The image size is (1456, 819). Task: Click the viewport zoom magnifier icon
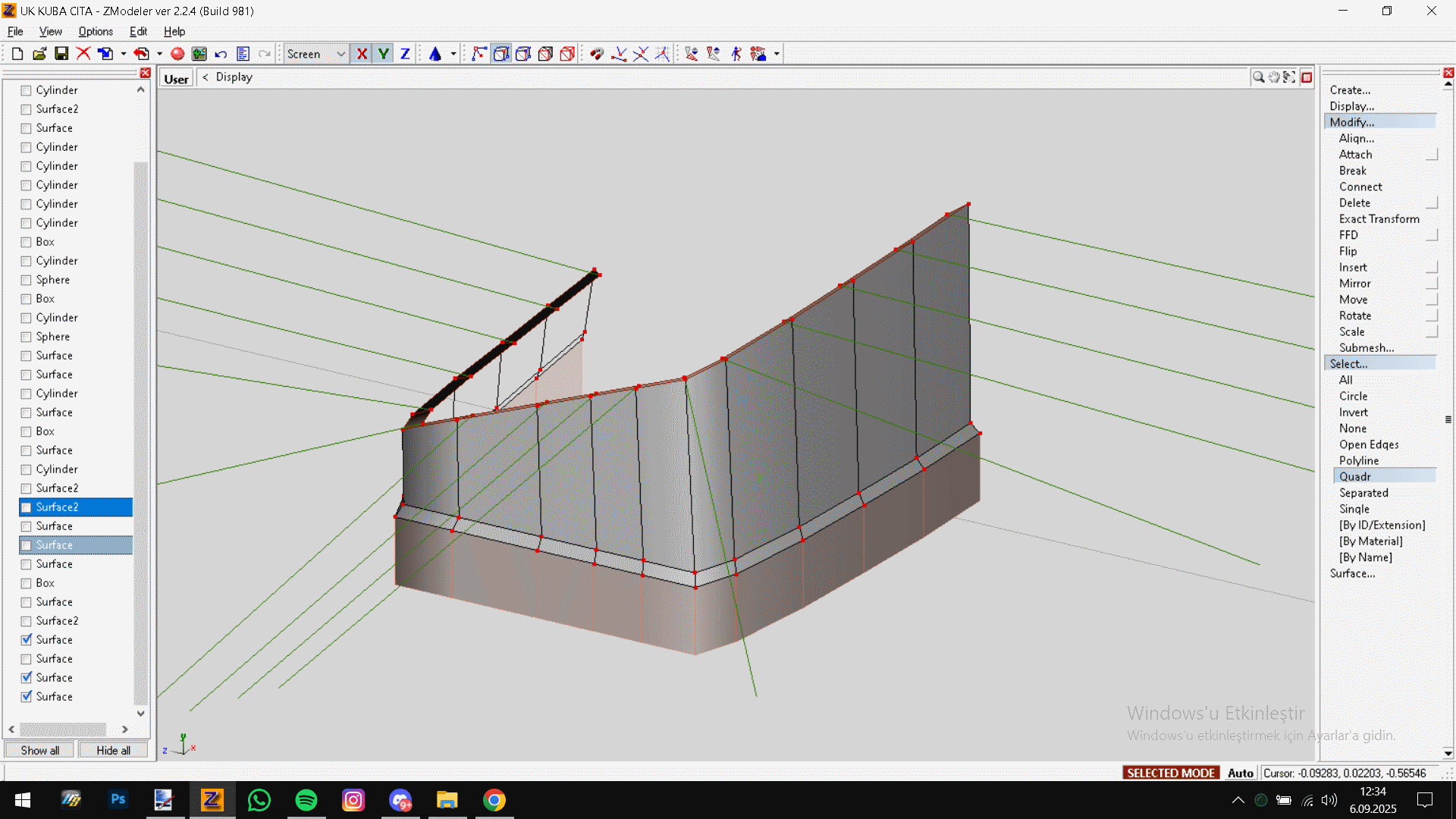pyautogui.click(x=1258, y=77)
